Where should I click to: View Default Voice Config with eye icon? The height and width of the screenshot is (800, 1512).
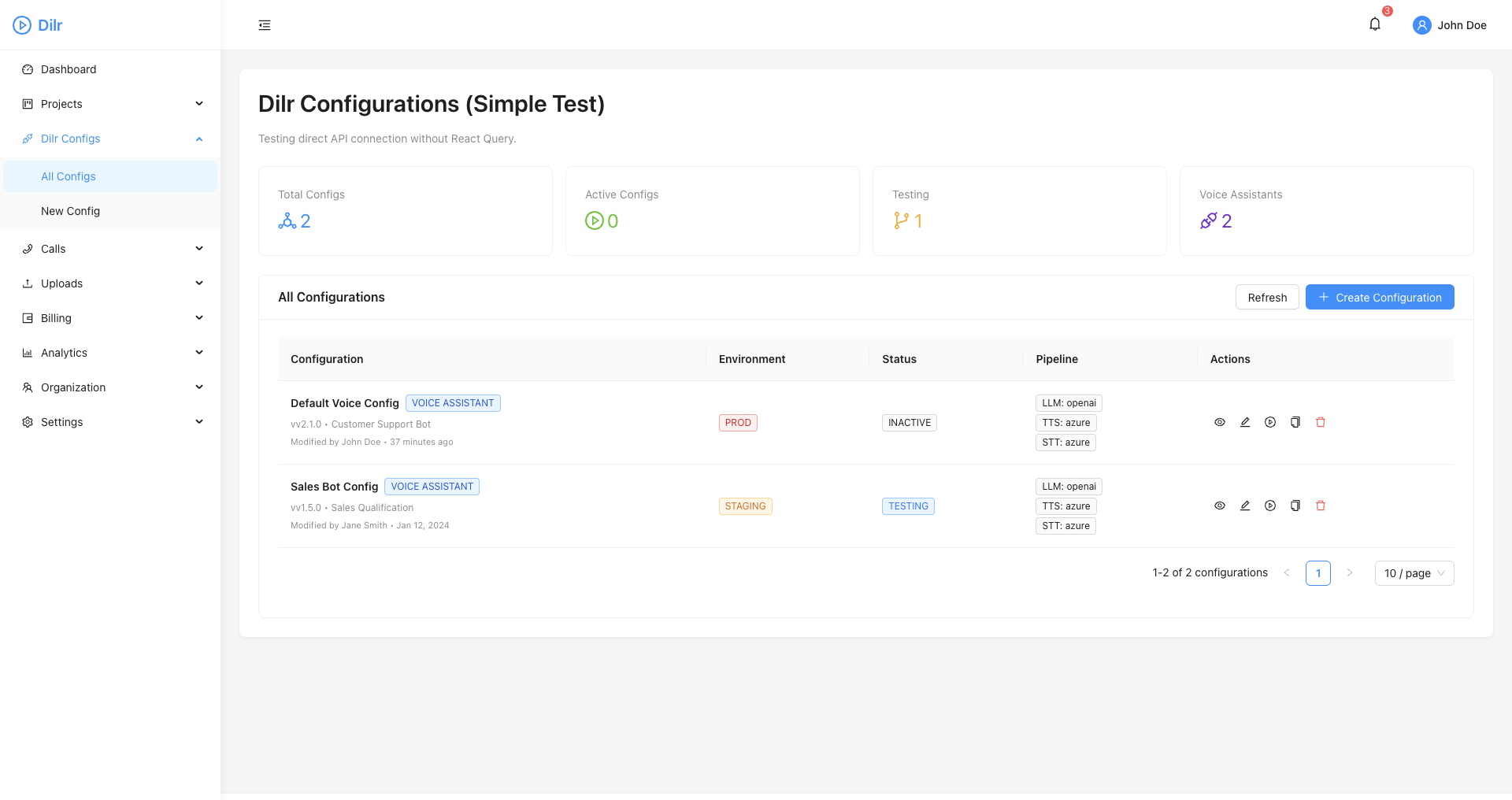pos(1220,423)
